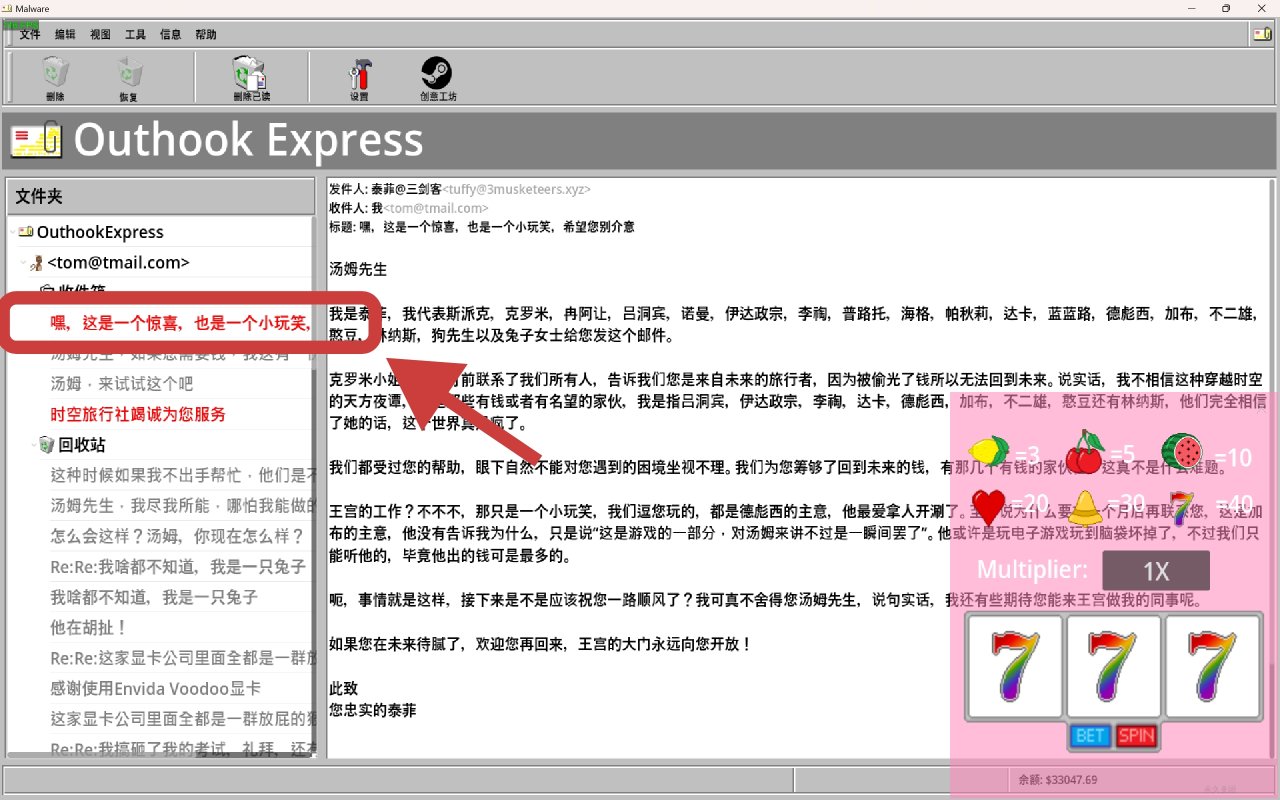Viewport: 1280px width, 800px height.
Task: Click the golden bell symbol in the paytable
Action: click(x=1085, y=508)
